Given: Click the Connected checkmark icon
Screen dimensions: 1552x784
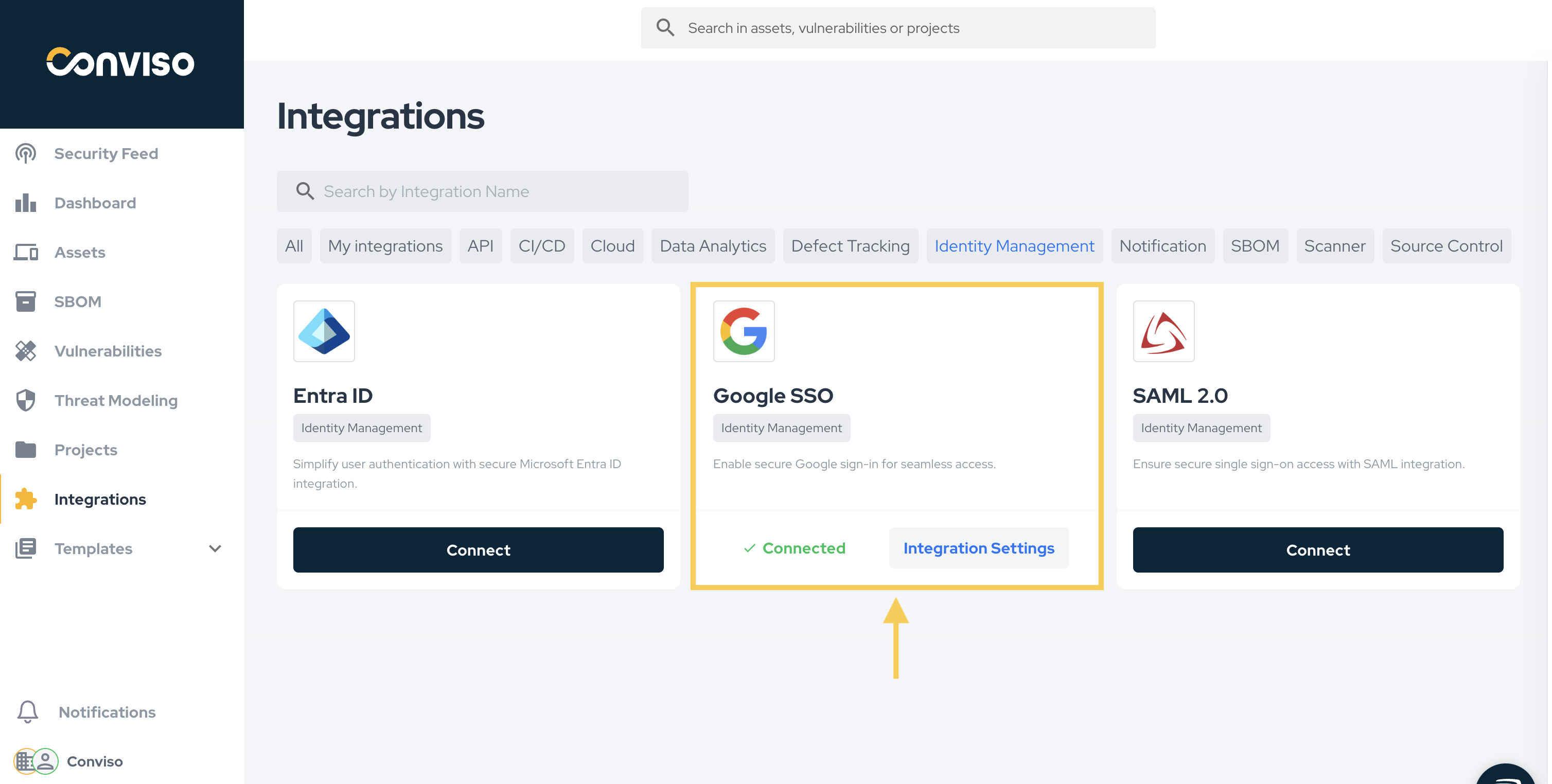Looking at the screenshot, I should tap(749, 548).
